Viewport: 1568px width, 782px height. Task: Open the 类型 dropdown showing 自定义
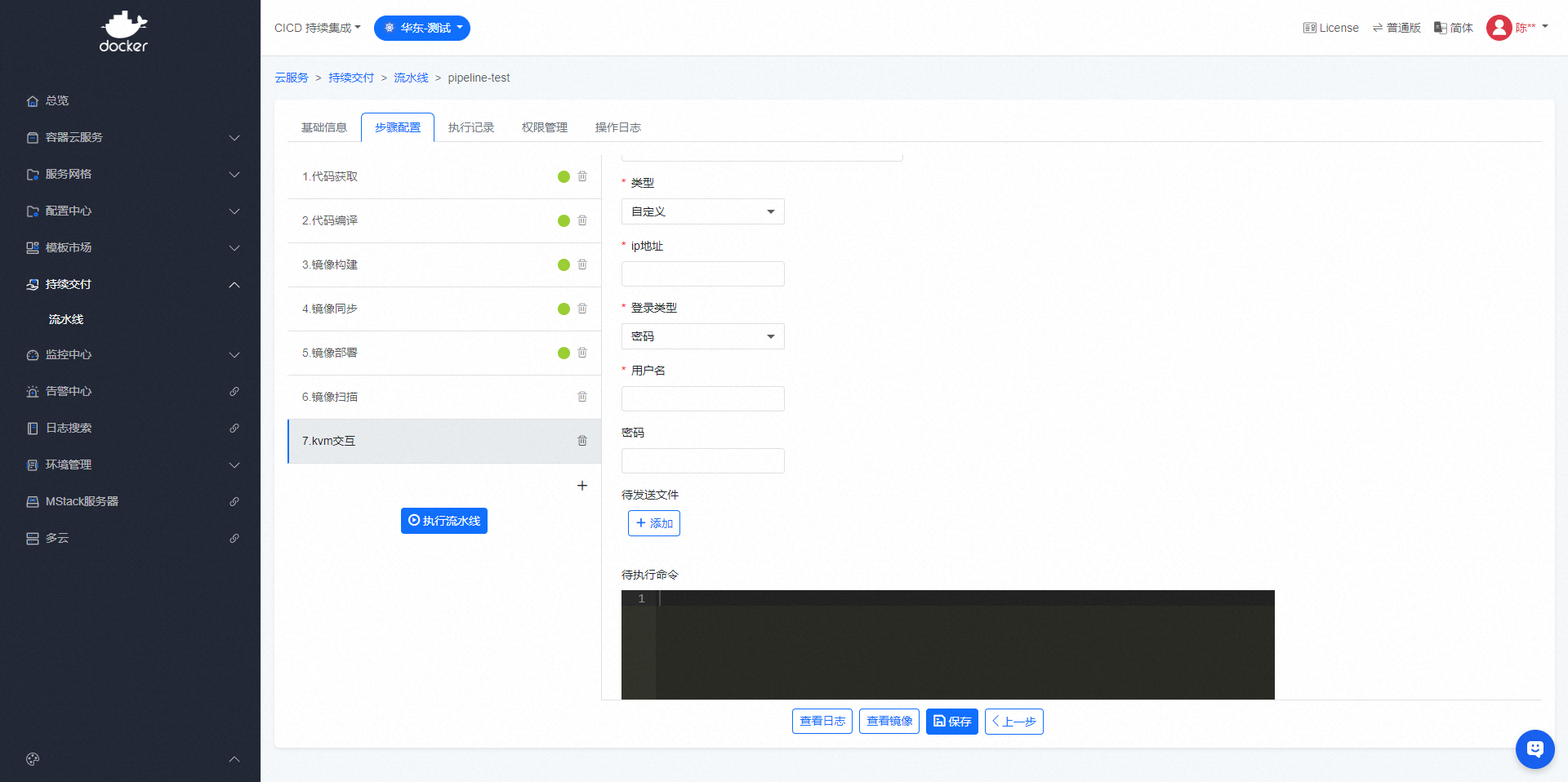(702, 211)
